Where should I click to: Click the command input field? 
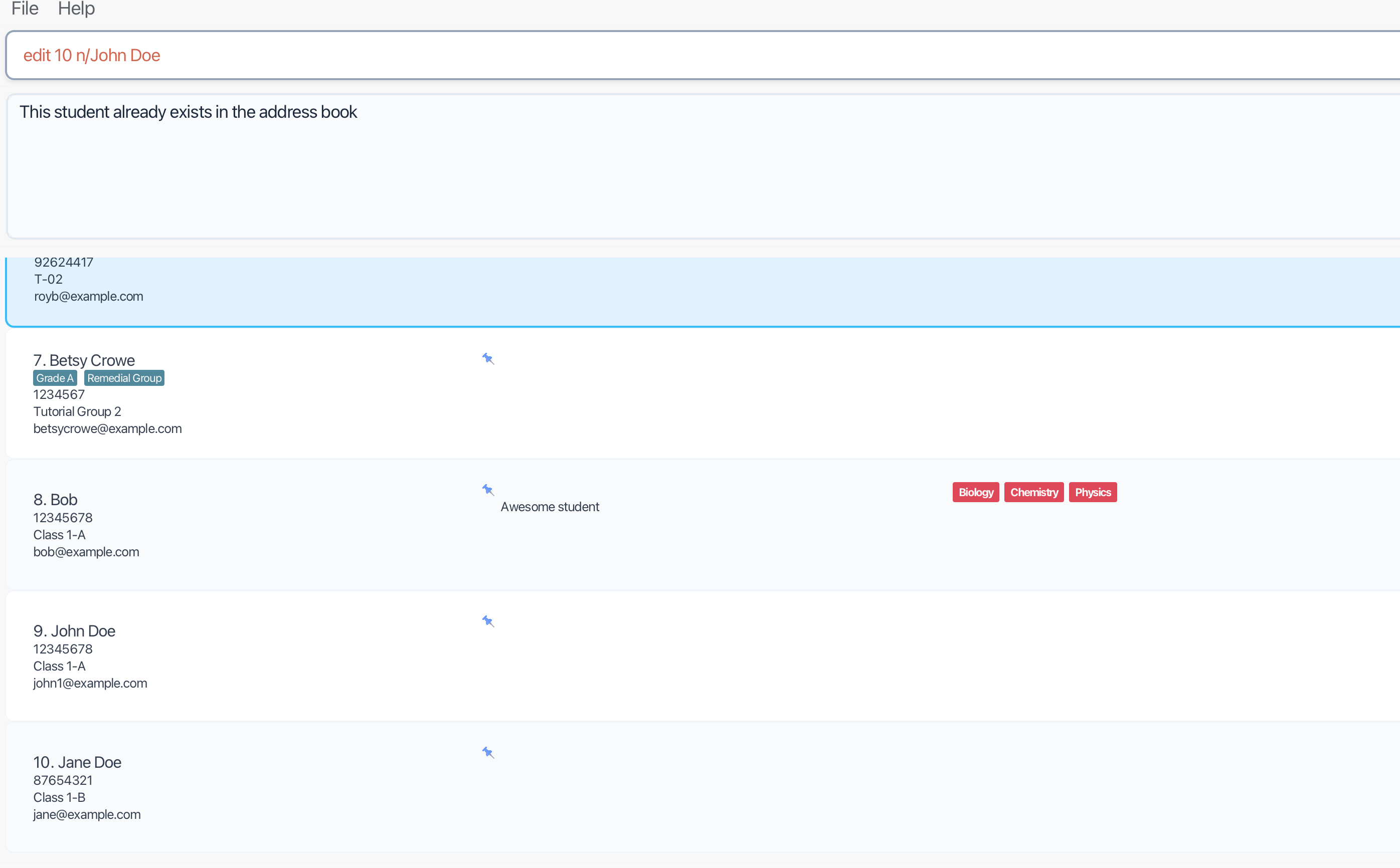[x=689, y=55]
